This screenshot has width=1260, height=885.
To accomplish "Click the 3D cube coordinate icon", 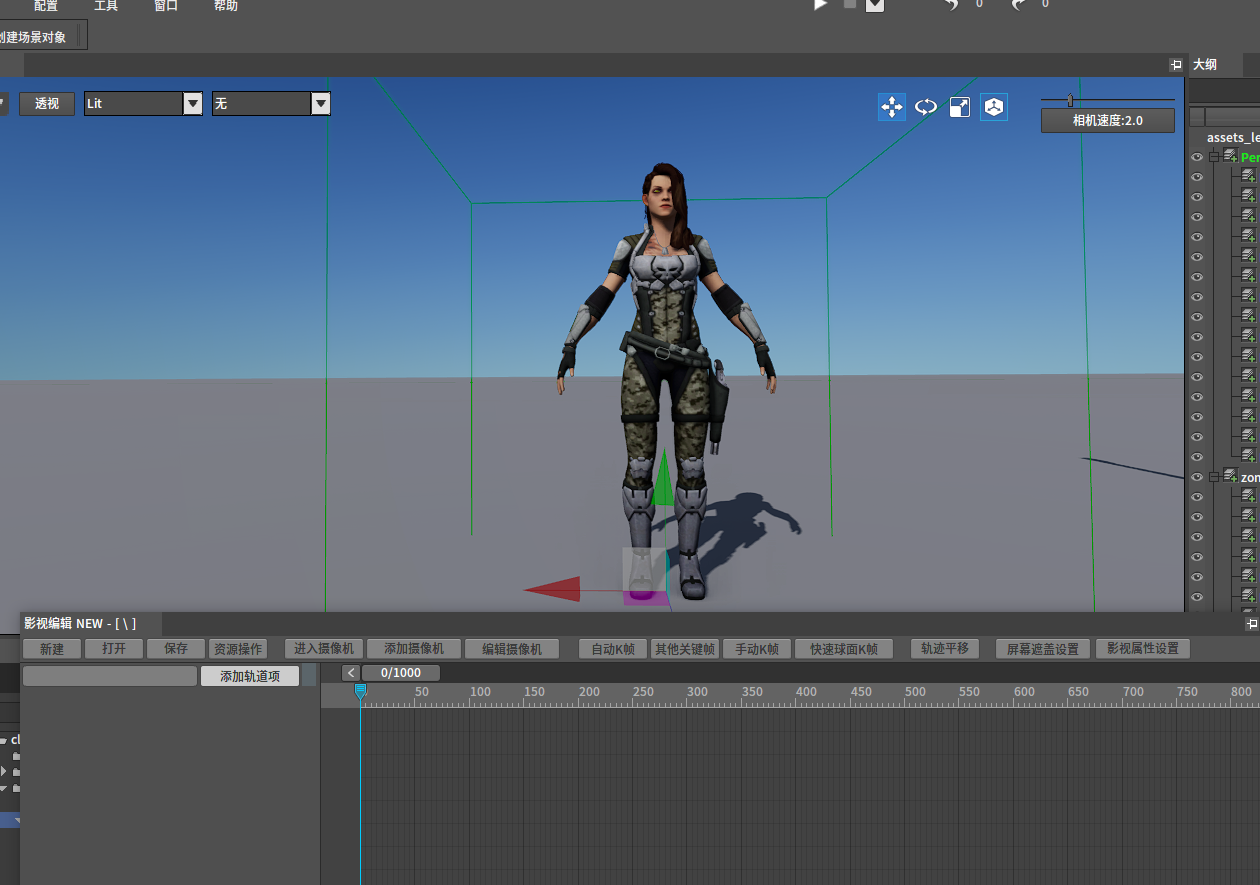I will (x=993, y=107).
